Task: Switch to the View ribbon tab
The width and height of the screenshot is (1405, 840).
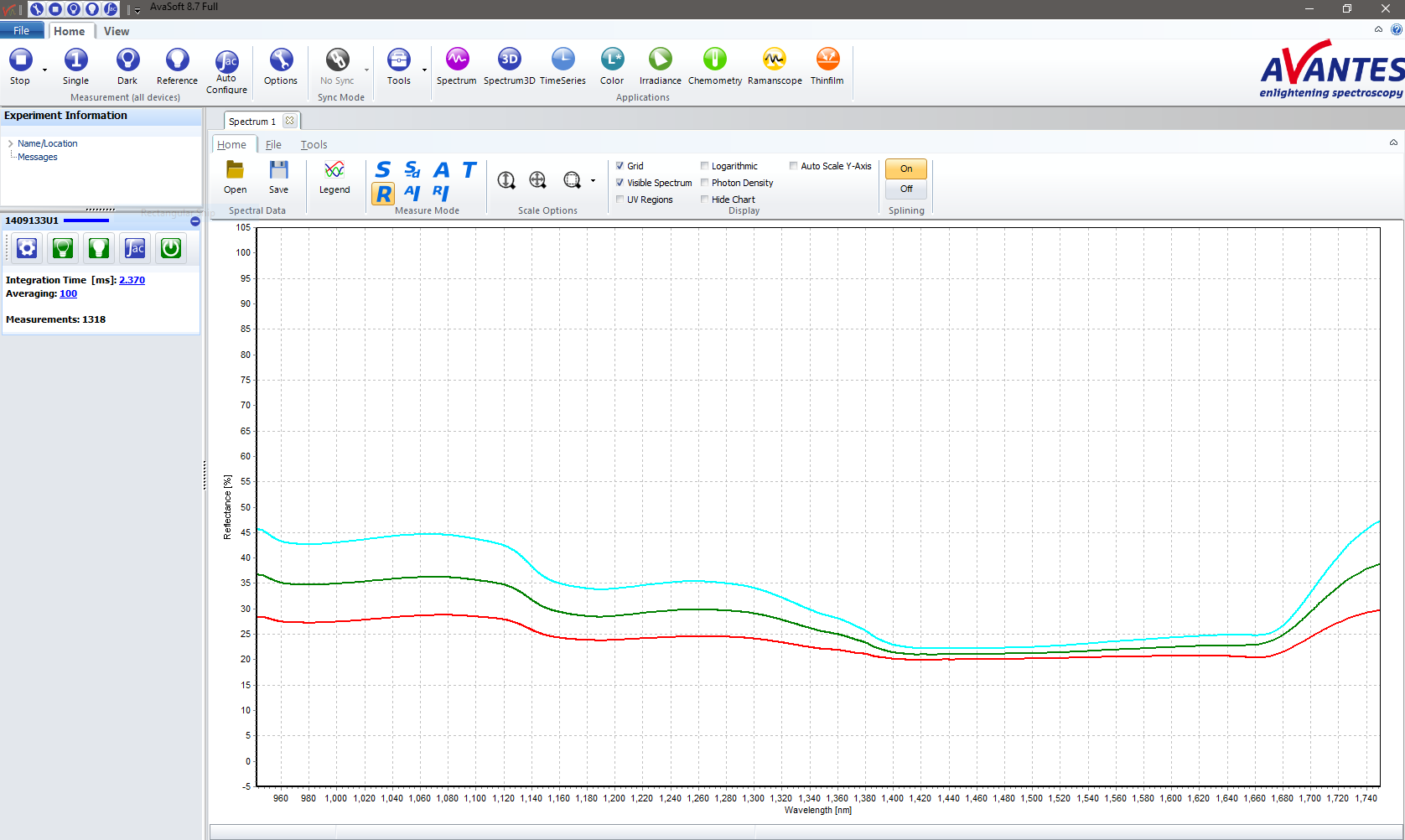Action: point(116,31)
